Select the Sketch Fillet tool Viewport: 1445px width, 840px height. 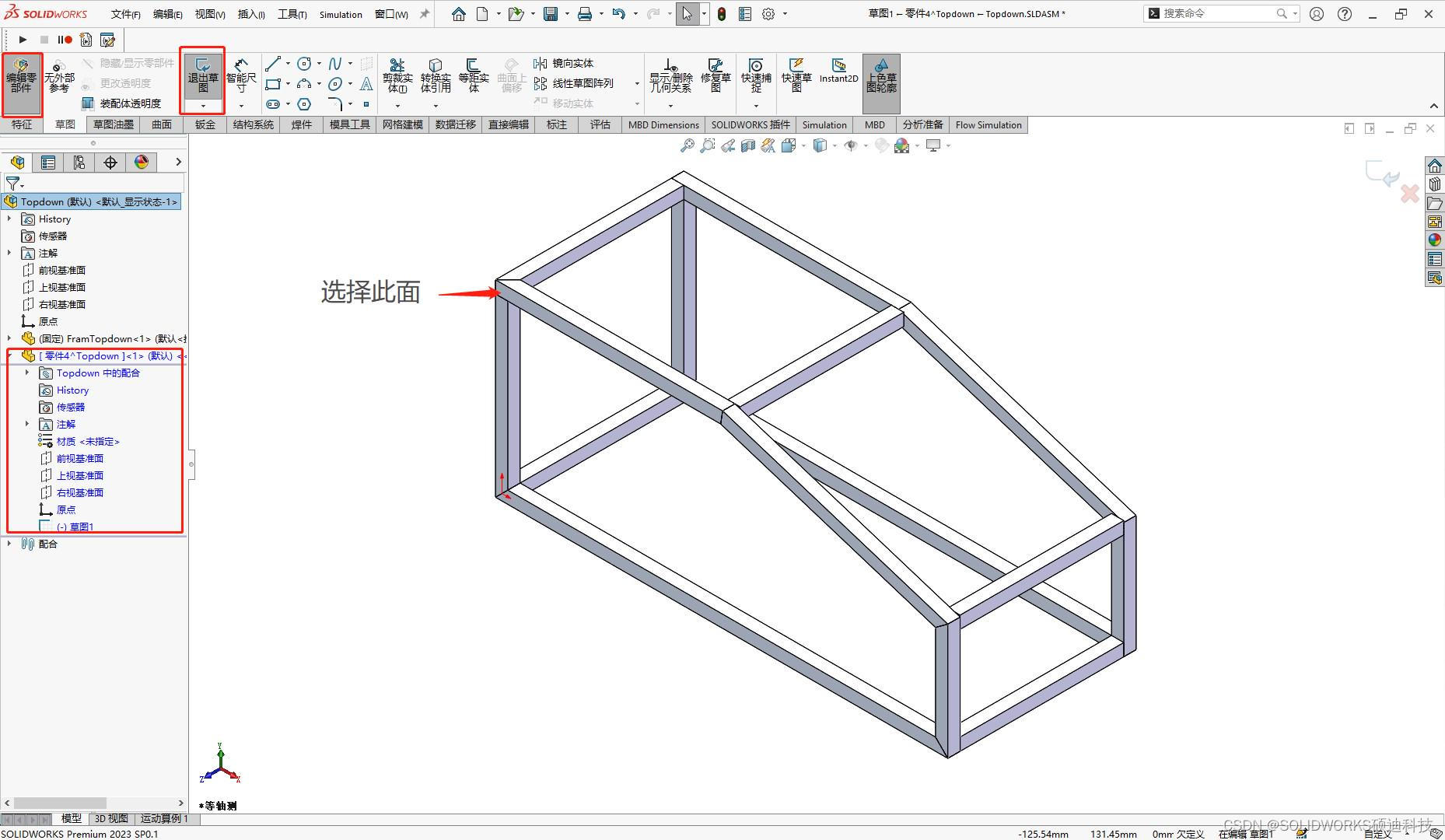[335, 104]
